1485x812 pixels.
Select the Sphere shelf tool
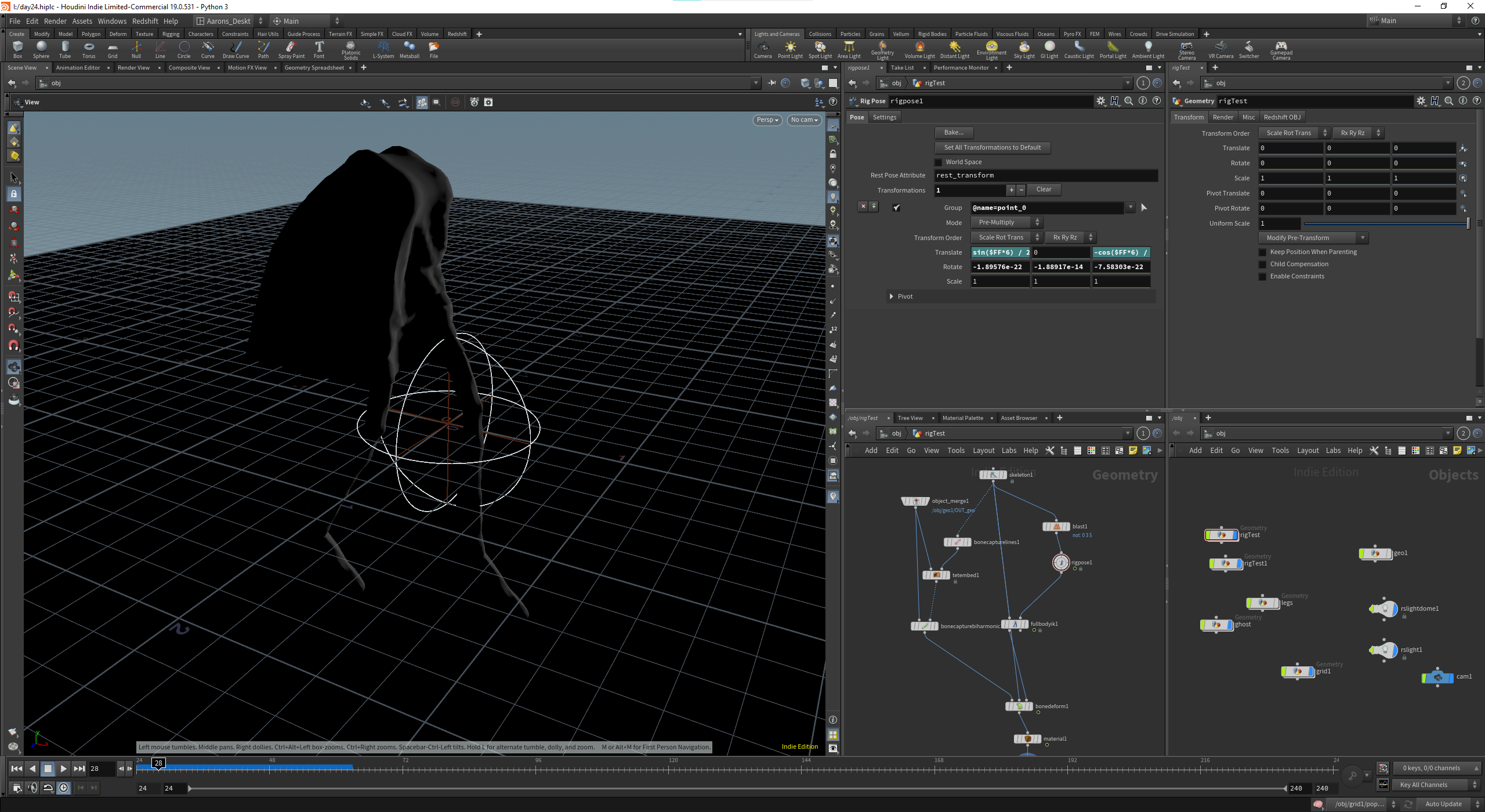pyautogui.click(x=41, y=50)
